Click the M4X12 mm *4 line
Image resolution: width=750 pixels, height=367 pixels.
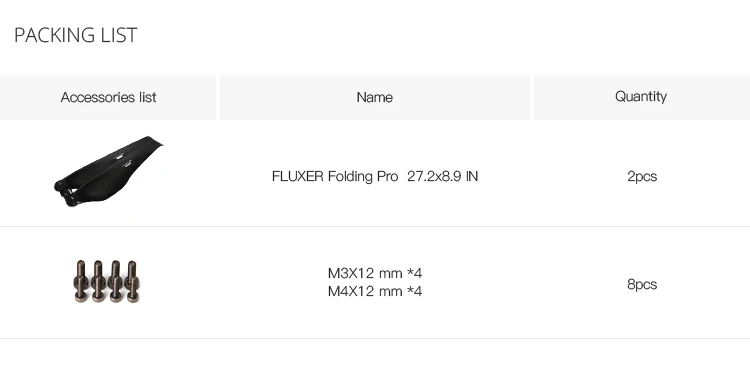coord(375,291)
